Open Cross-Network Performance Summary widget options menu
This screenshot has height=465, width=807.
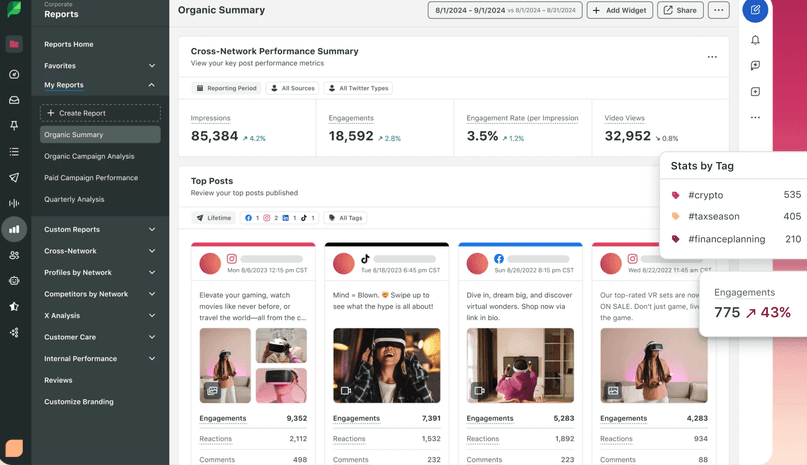pos(712,57)
